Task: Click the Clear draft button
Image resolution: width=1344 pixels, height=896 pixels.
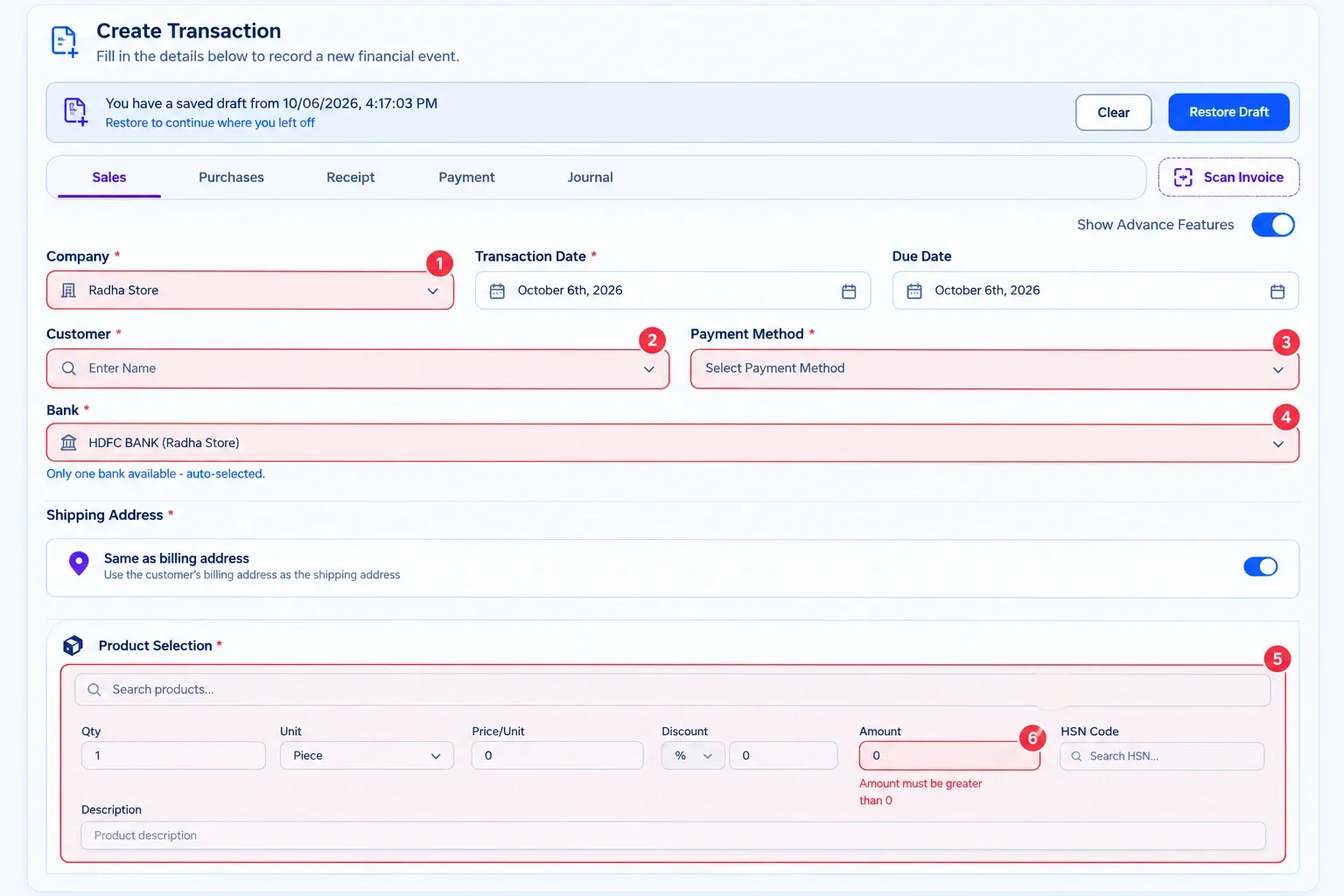Action: coord(1113,113)
